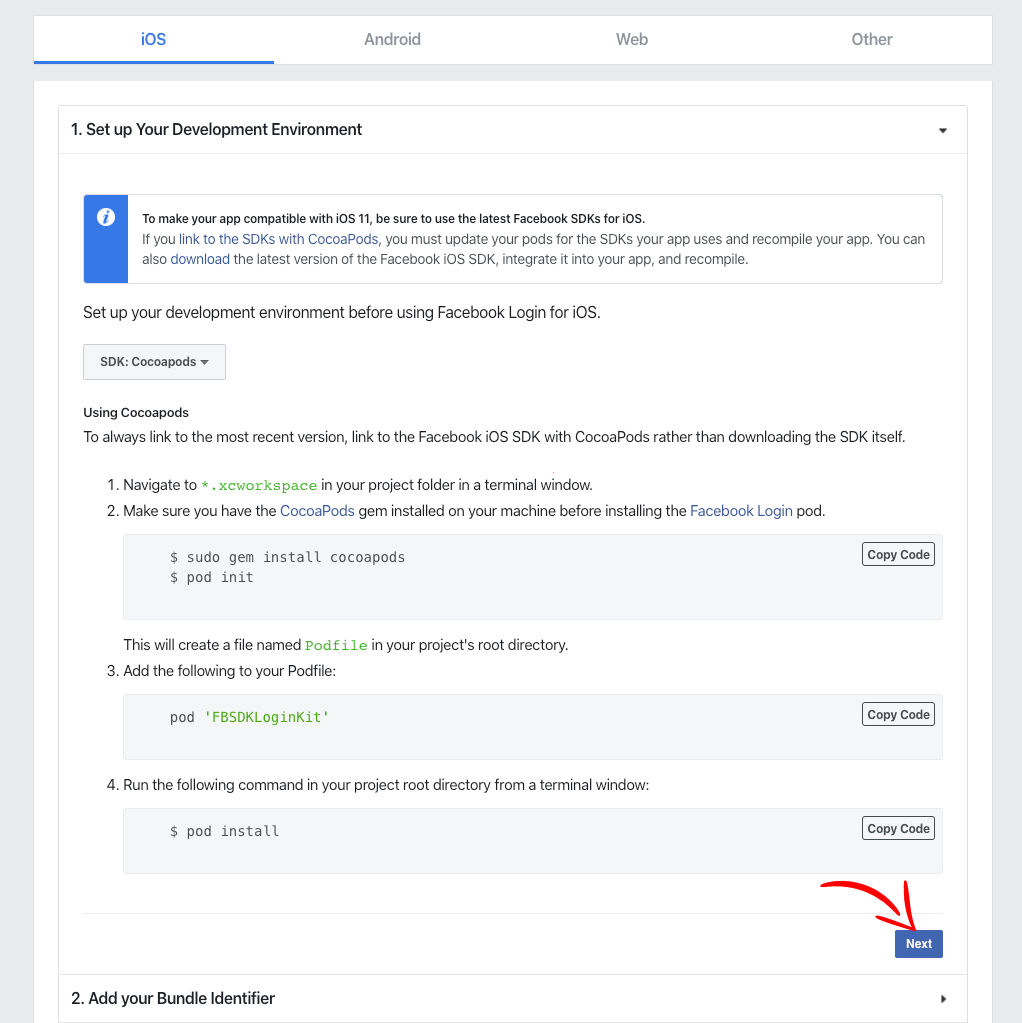Click the blue info icon
Image resolution: width=1022 pixels, height=1023 pixels.
coord(106,217)
